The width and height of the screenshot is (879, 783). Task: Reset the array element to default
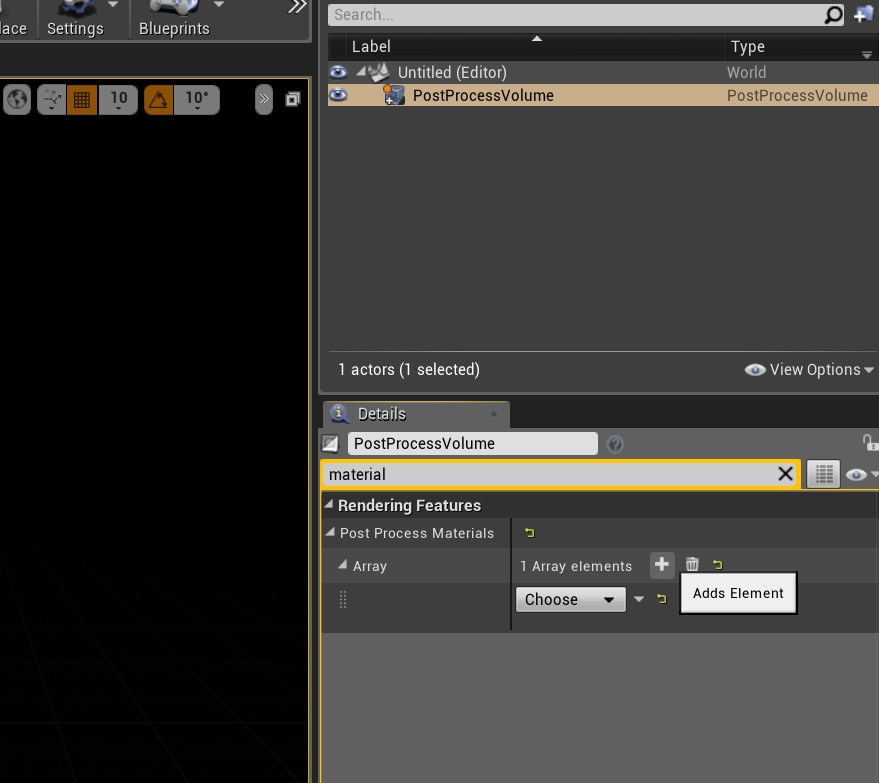coord(662,599)
